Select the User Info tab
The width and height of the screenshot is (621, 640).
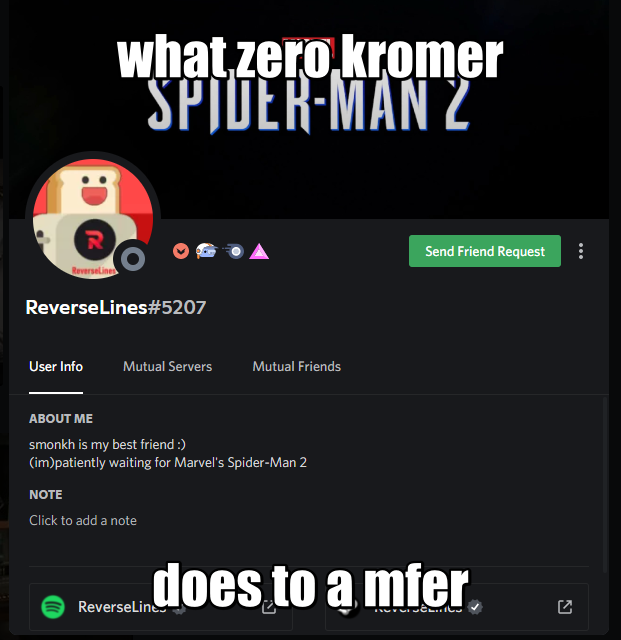tap(56, 367)
